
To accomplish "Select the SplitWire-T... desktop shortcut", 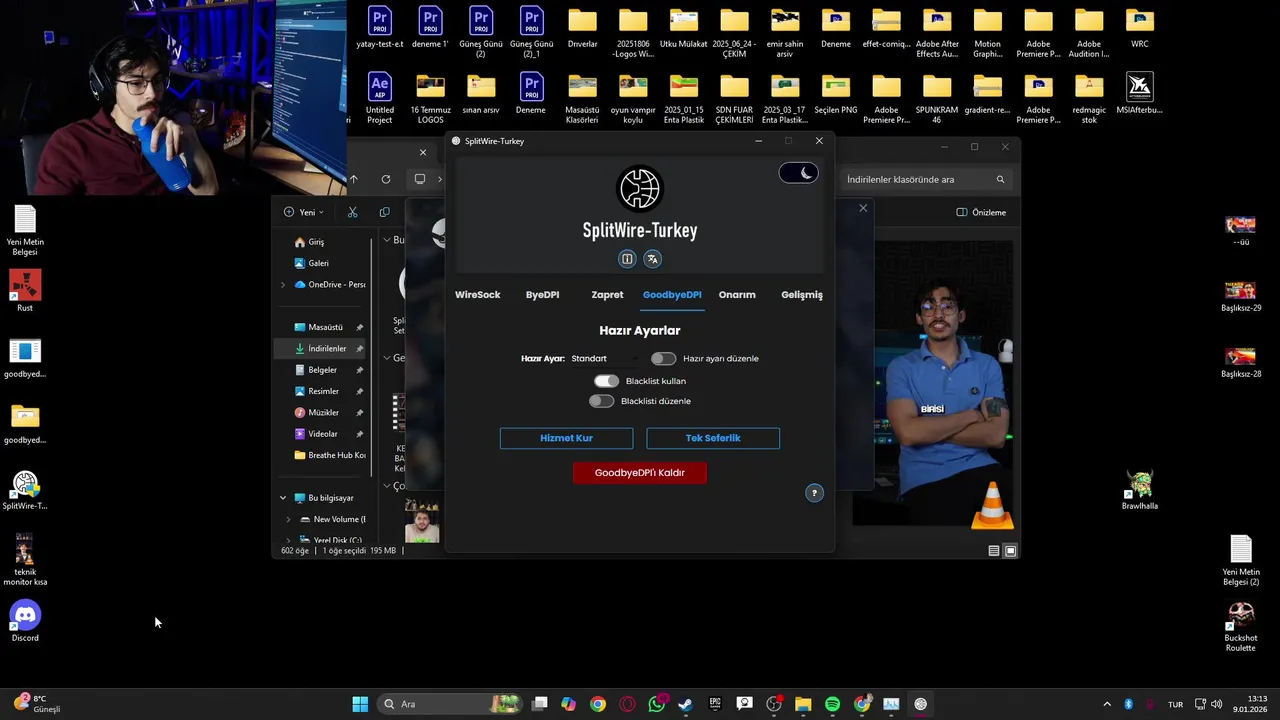I will 25,490.
